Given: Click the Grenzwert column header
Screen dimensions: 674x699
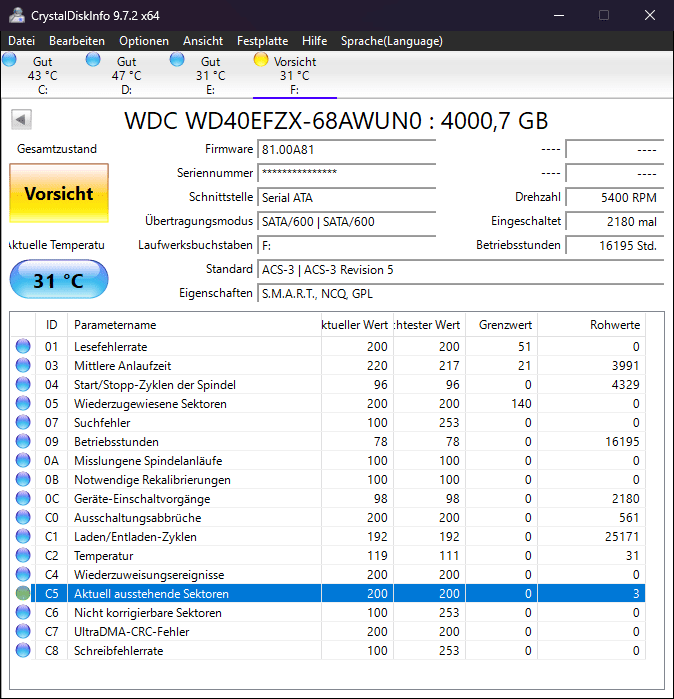Looking at the screenshot, I should coord(501,325).
